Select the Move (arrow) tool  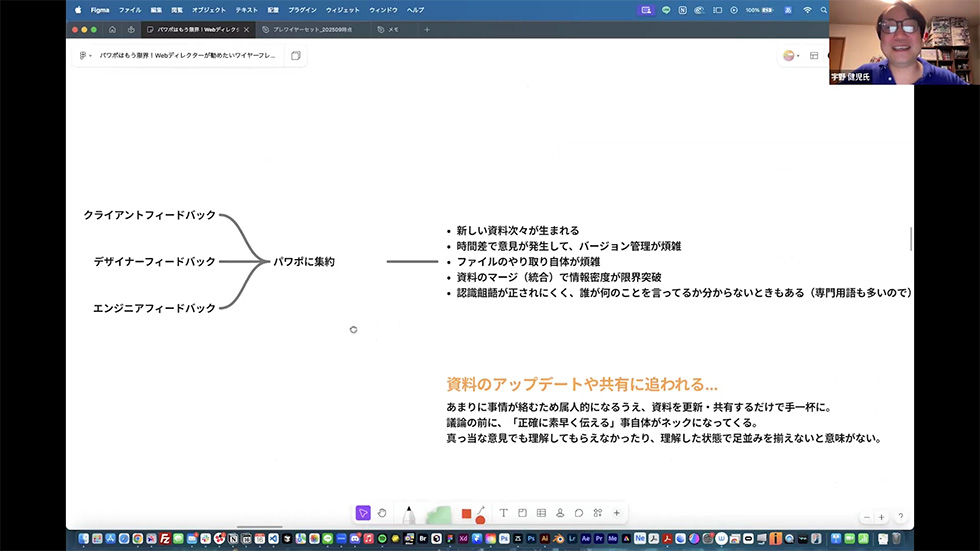pos(362,513)
